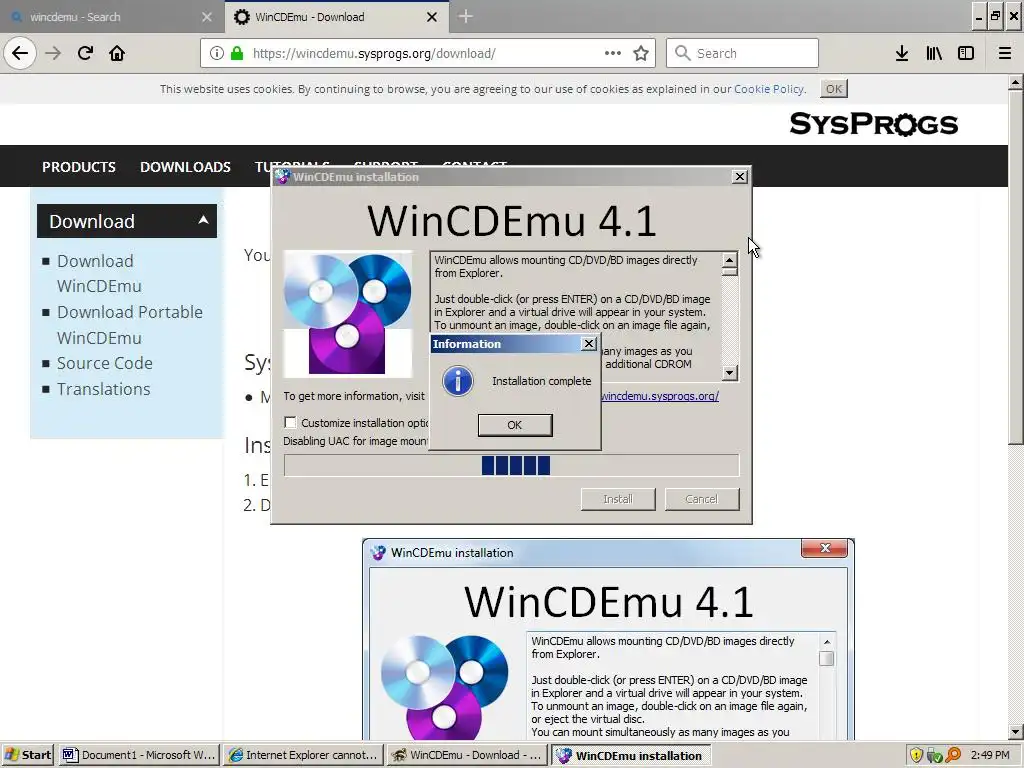The width and height of the screenshot is (1024, 768).
Task: Open the Cookie Policy link
Action: point(769,89)
